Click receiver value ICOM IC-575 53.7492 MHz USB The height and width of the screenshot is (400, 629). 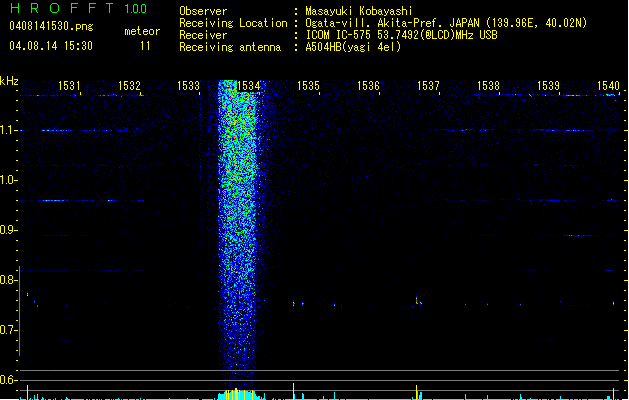(x=402, y=35)
